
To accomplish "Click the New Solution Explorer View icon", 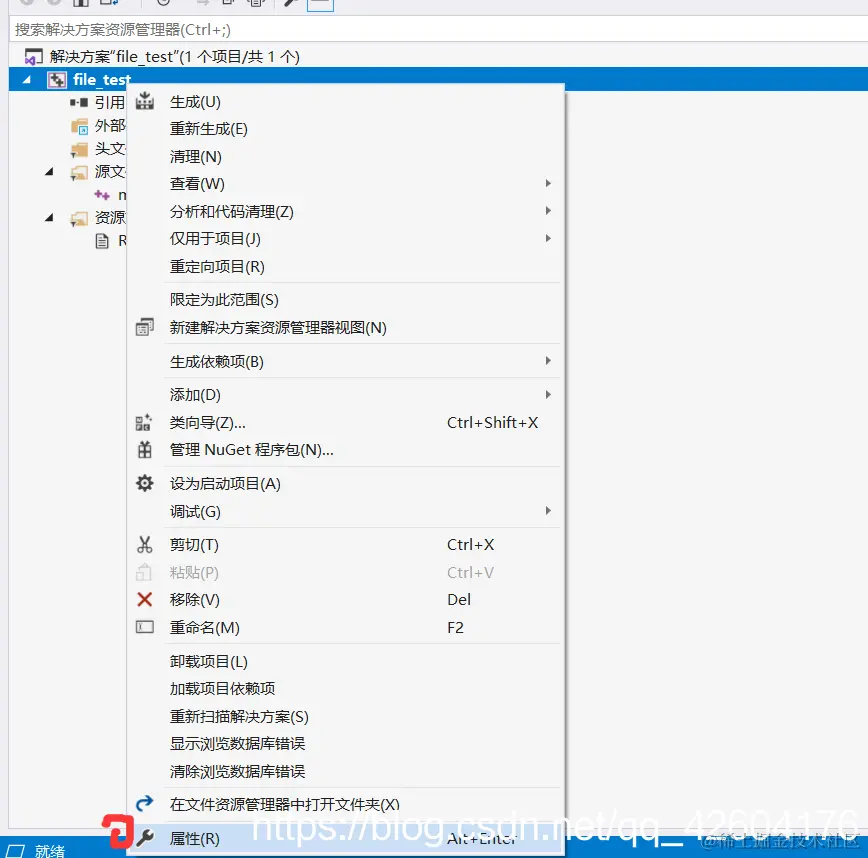I will coord(144,326).
